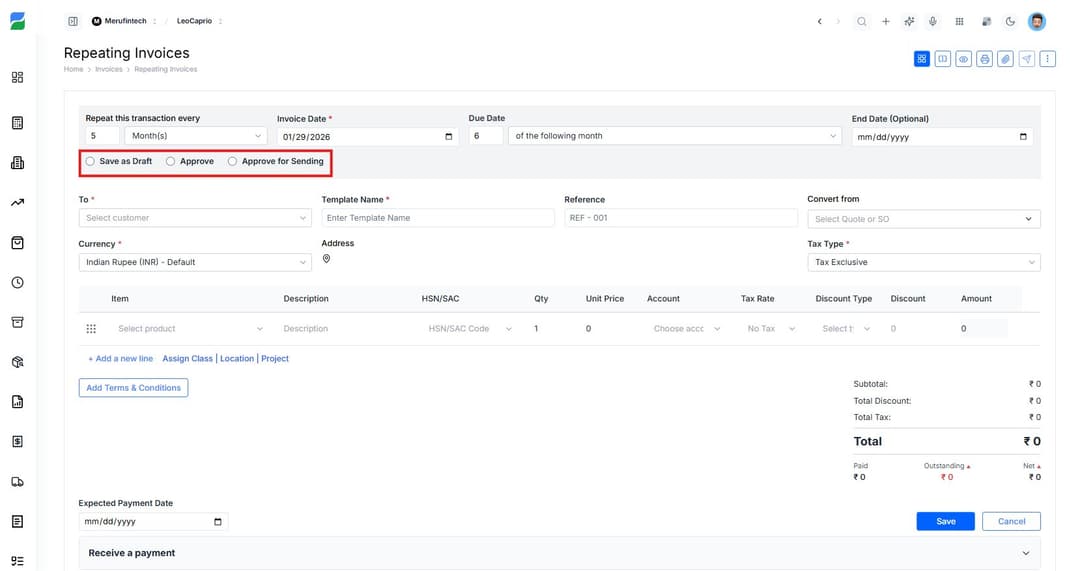Select the blue grid view button
Screen dimensions: 1080x571
[922, 59]
